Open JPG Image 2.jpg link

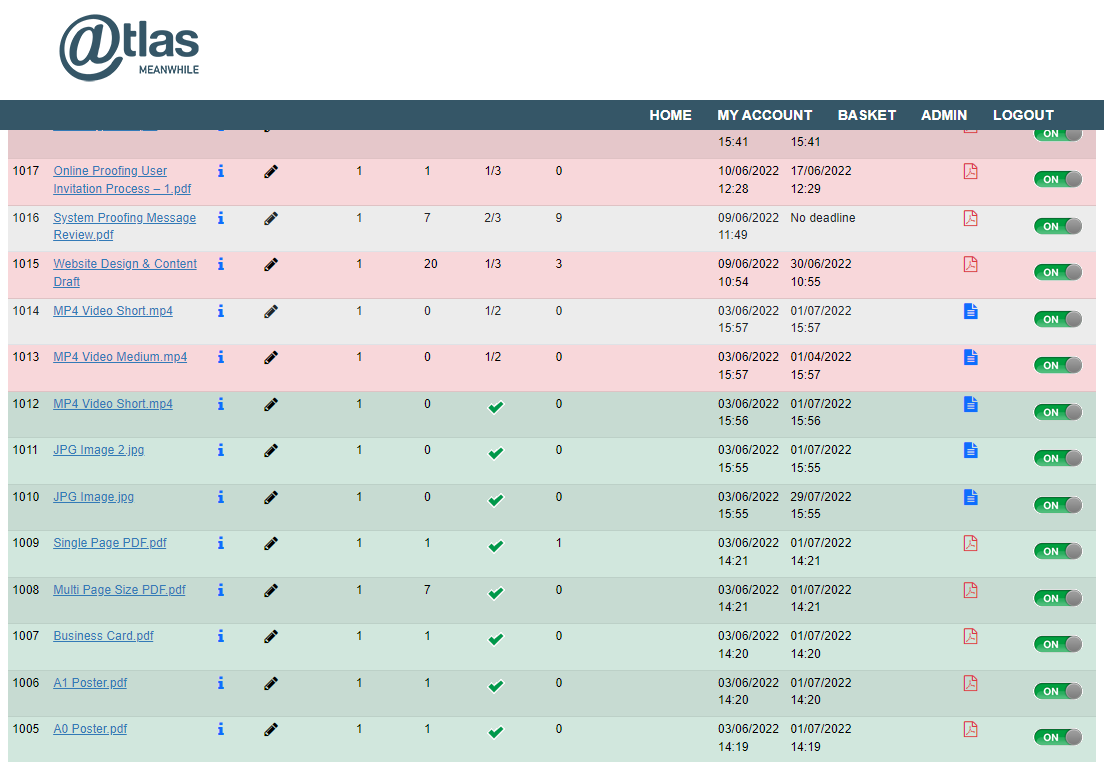(x=99, y=450)
